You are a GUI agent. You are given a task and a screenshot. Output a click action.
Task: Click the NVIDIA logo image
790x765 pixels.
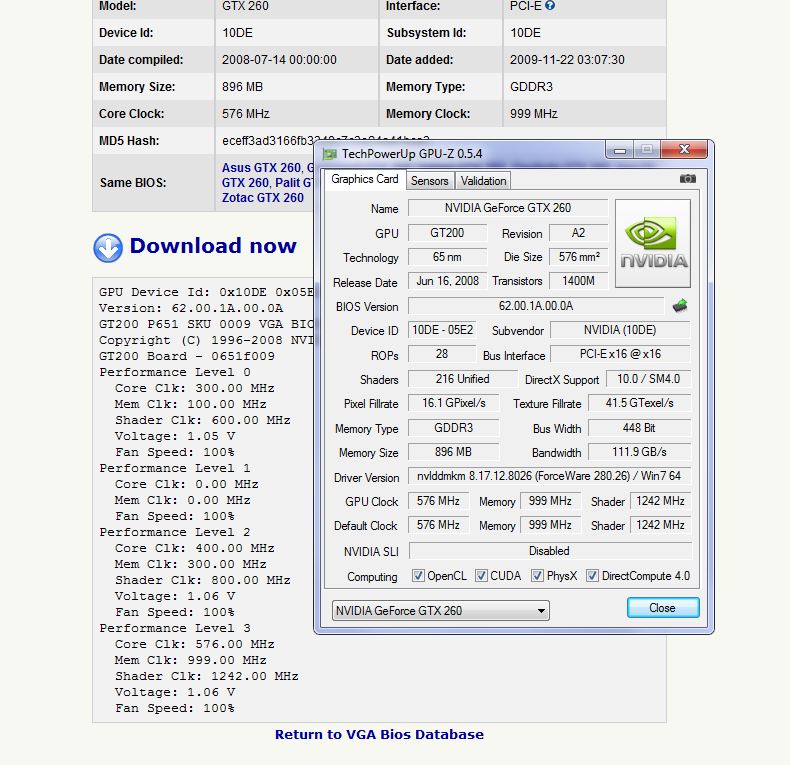[652, 244]
